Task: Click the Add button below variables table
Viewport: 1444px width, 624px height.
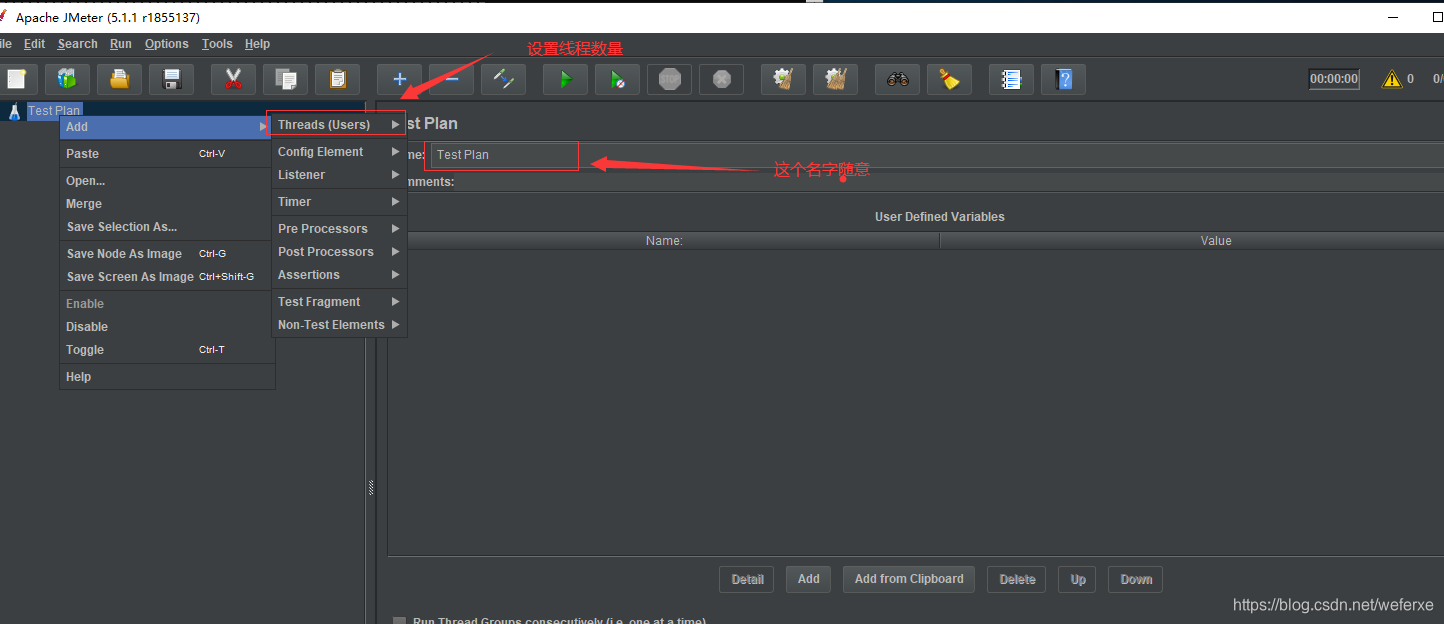Action: [809, 579]
